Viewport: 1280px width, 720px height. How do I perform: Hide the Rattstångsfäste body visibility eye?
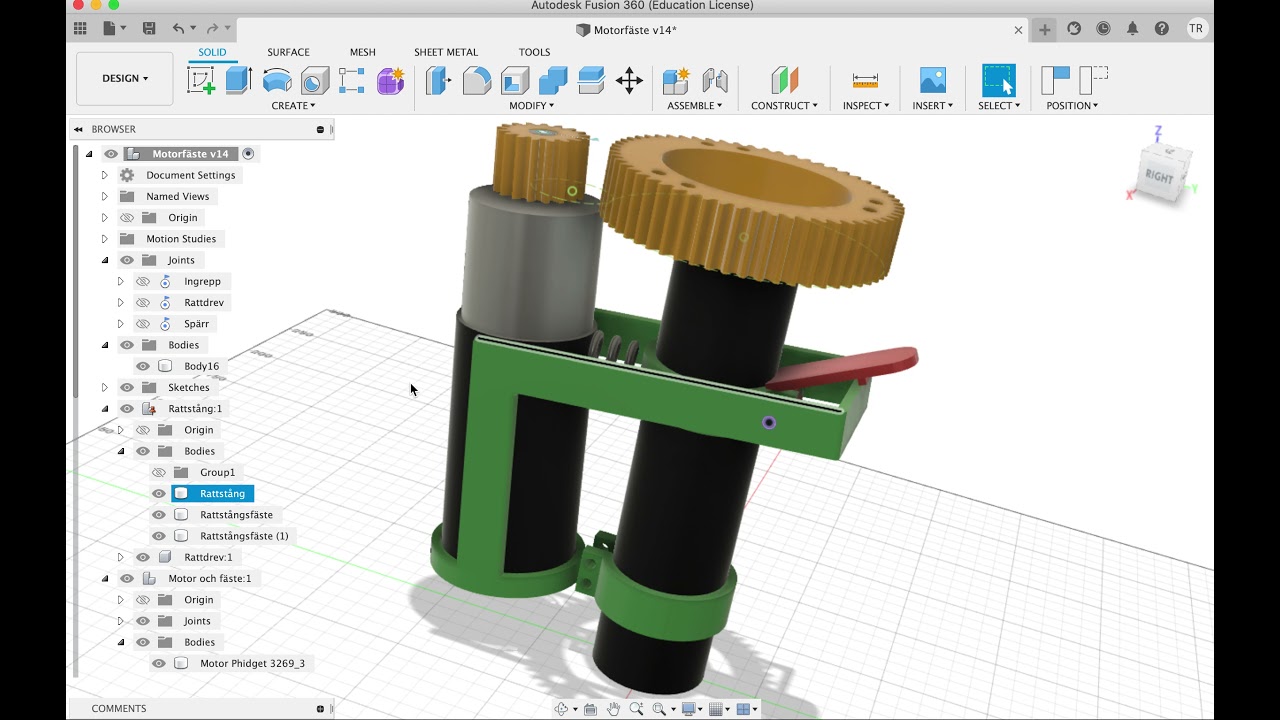[x=158, y=515]
